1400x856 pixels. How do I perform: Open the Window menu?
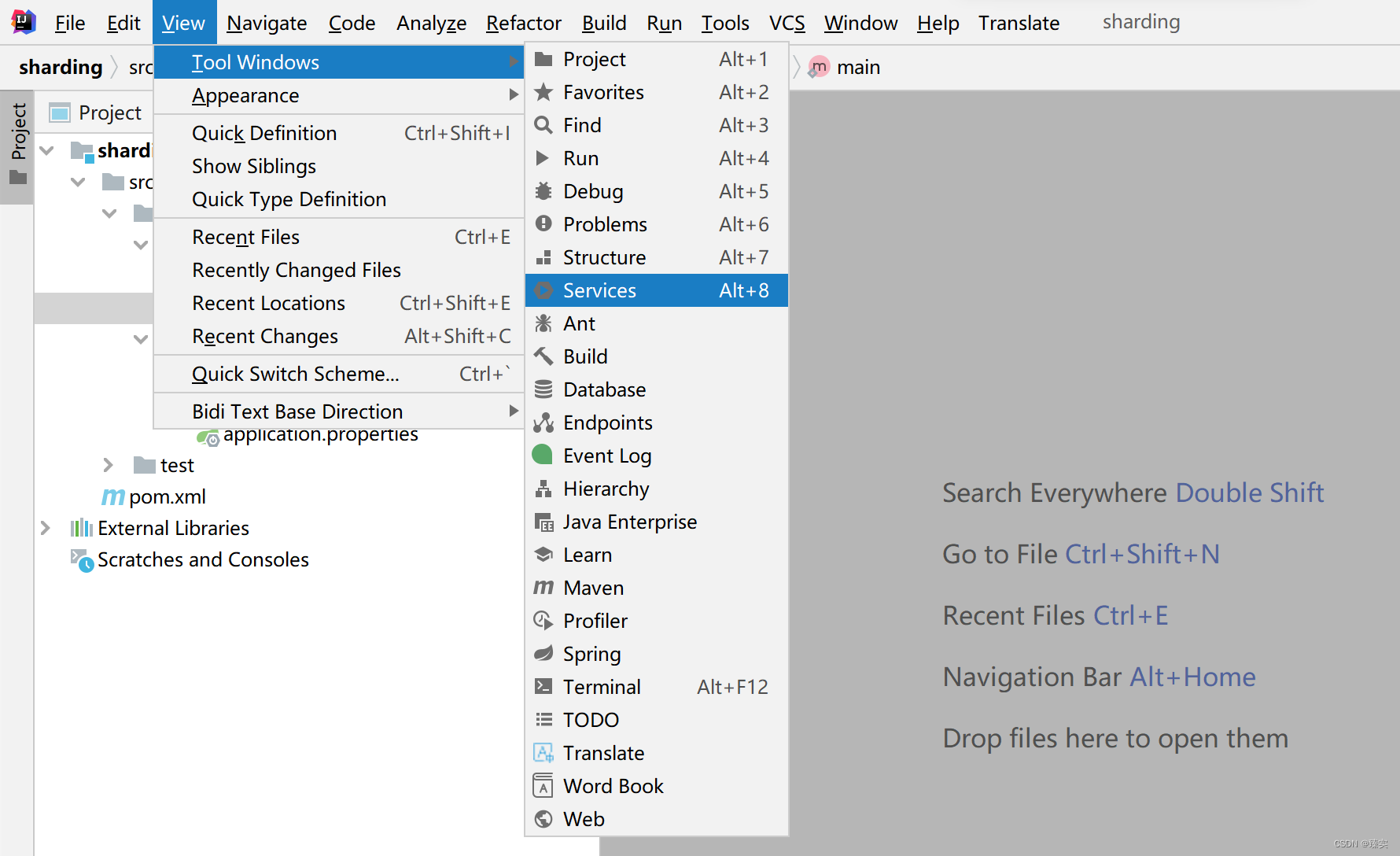(x=860, y=23)
